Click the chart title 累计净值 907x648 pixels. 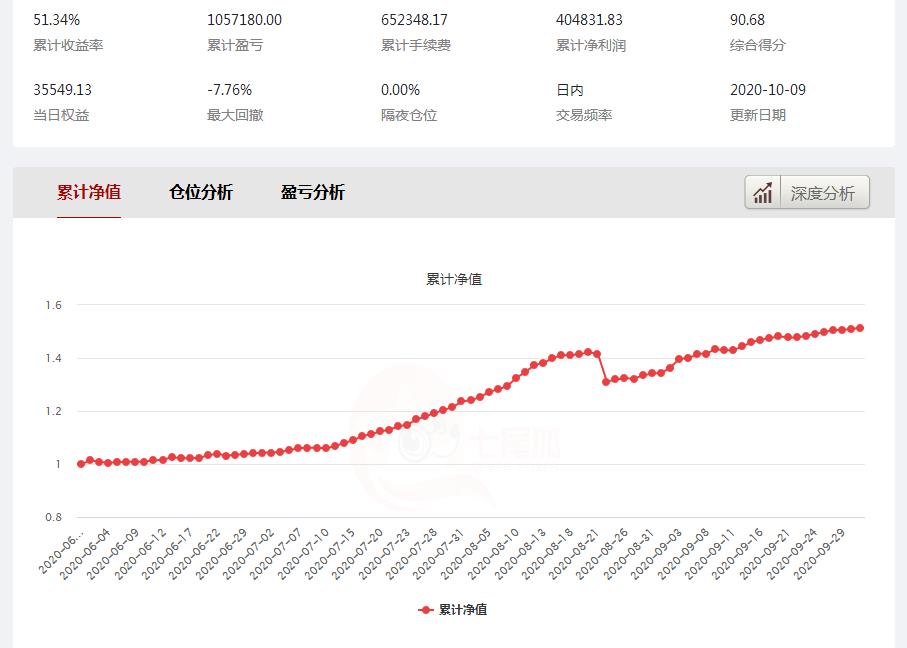click(454, 279)
